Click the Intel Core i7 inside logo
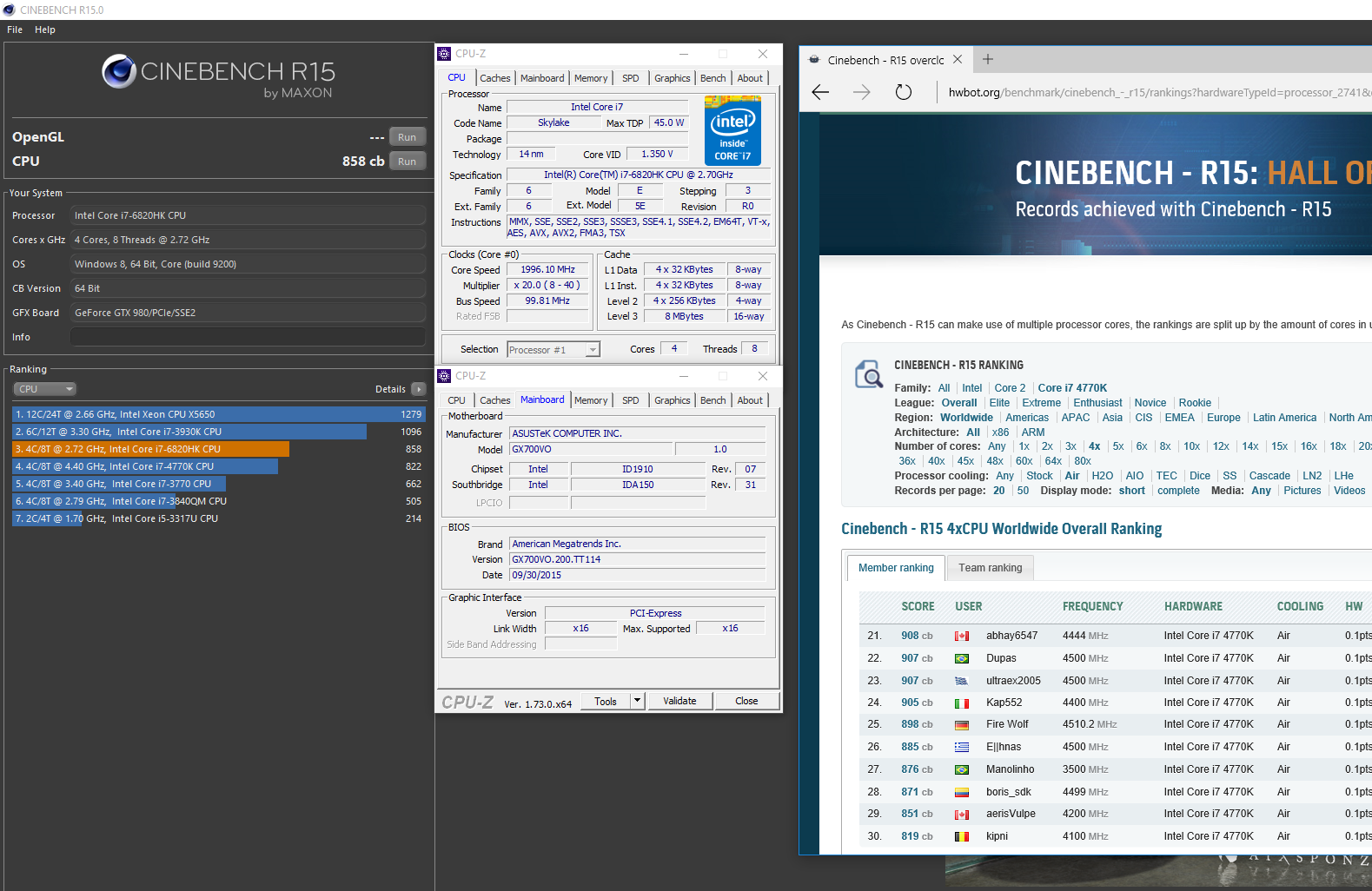The image size is (1372, 891). 732,130
